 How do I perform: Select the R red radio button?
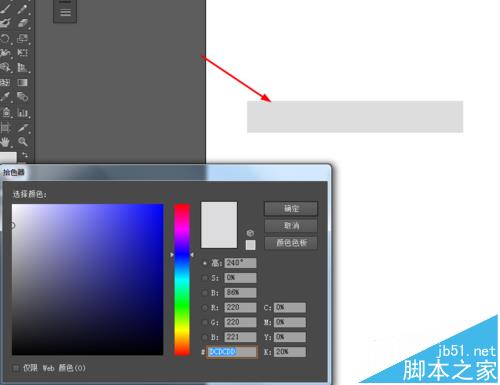click(x=205, y=307)
